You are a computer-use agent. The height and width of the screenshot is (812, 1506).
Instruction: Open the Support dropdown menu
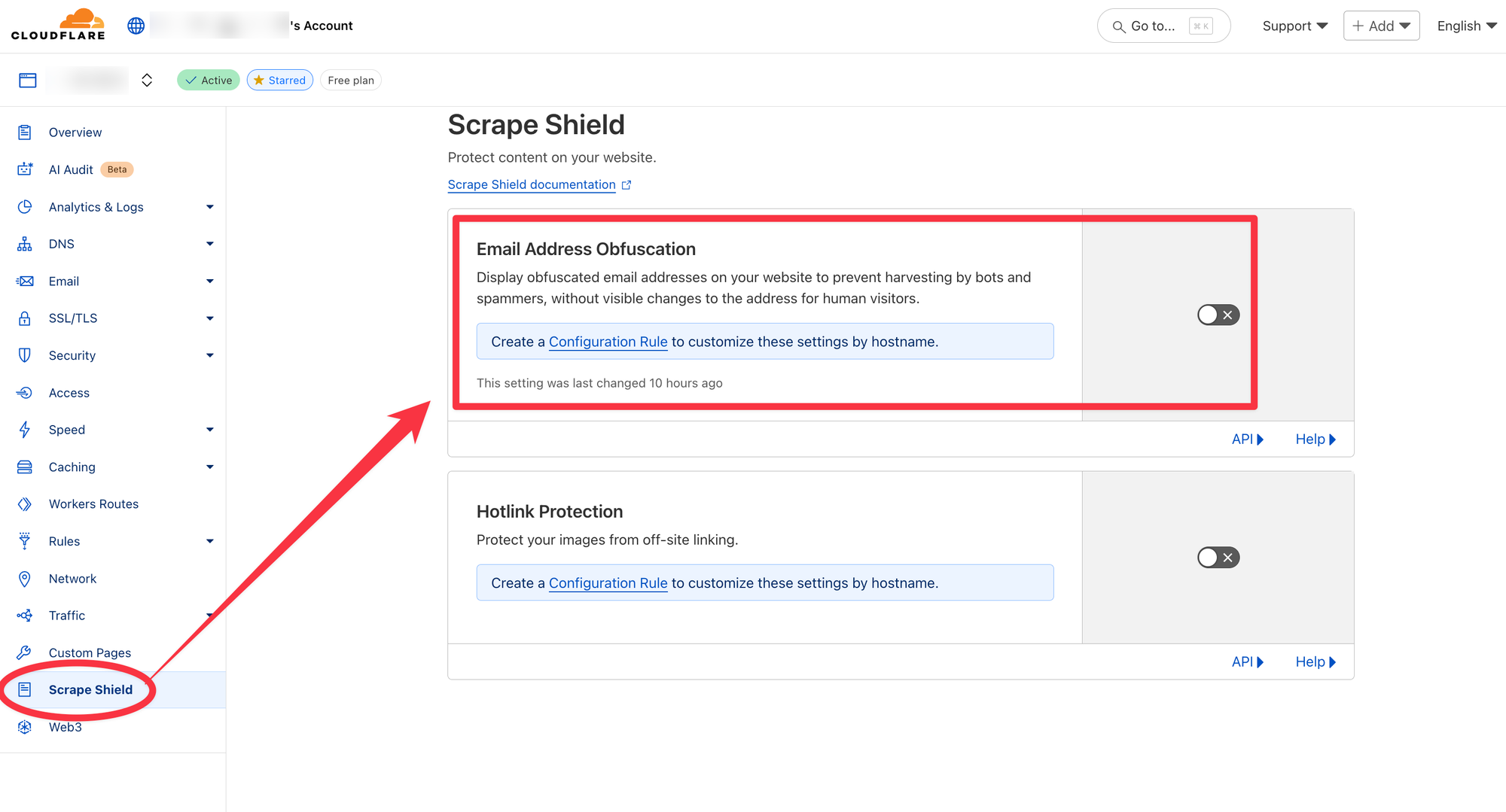tap(1294, 26)
